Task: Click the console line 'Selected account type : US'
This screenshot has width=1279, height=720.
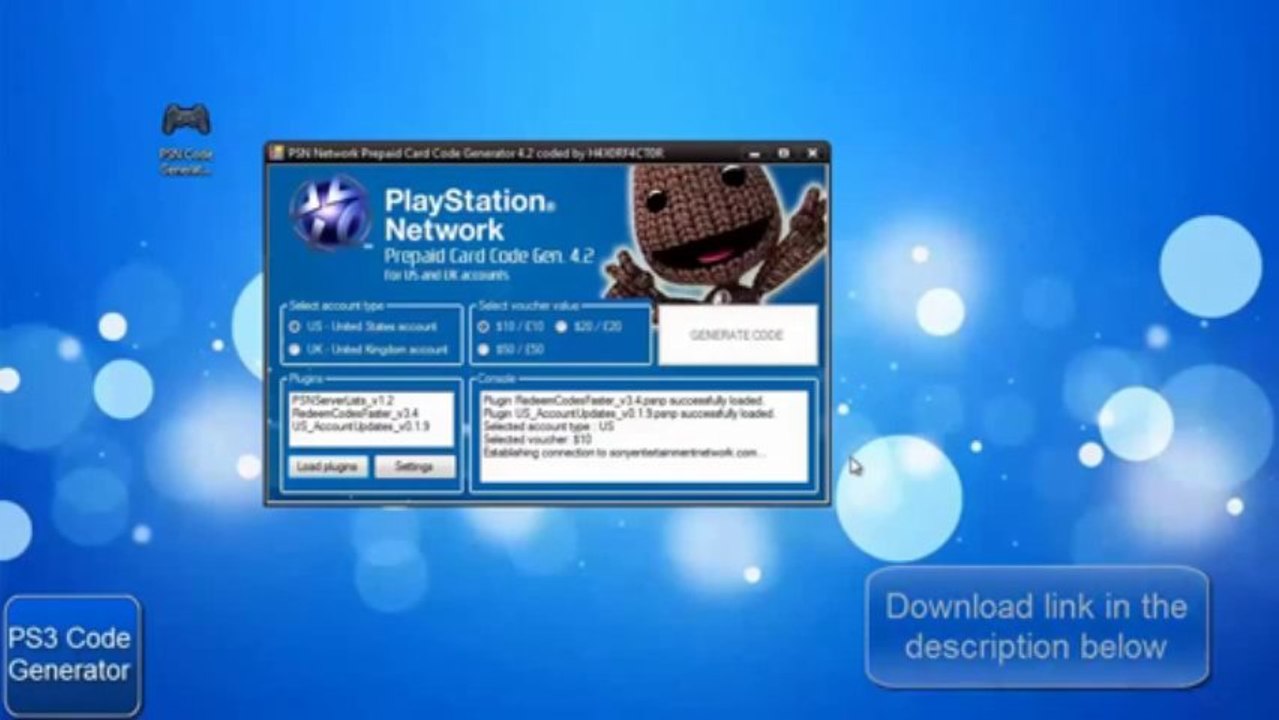Action: coord(548,426)
